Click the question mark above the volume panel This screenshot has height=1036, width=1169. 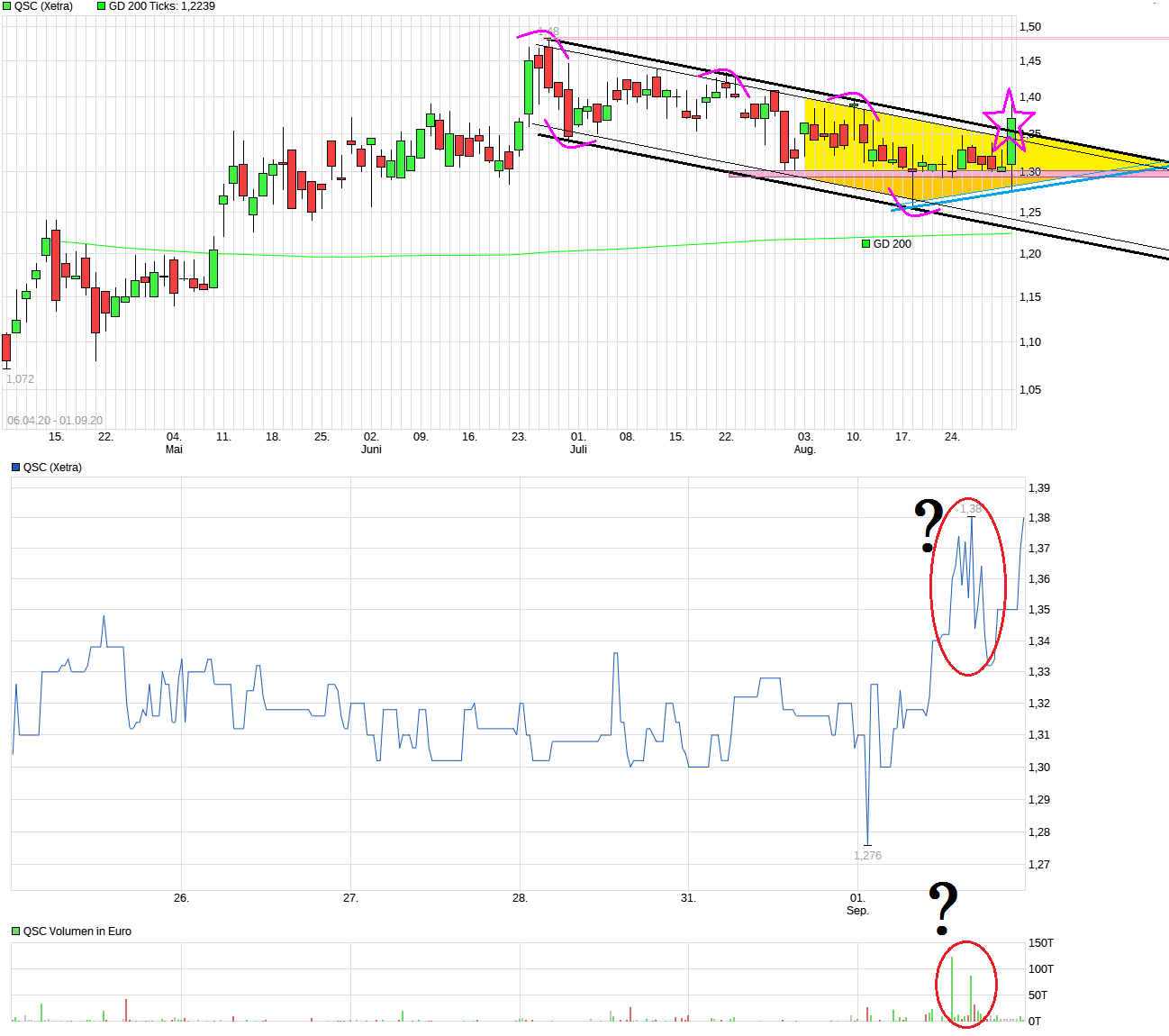(x=943, y=904)
